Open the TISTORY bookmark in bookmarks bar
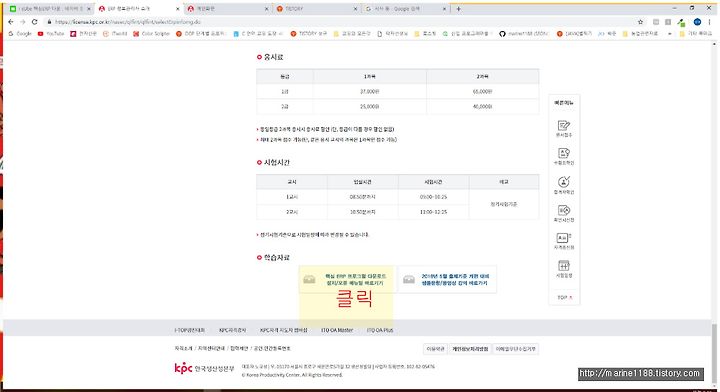 pos(309,34)
